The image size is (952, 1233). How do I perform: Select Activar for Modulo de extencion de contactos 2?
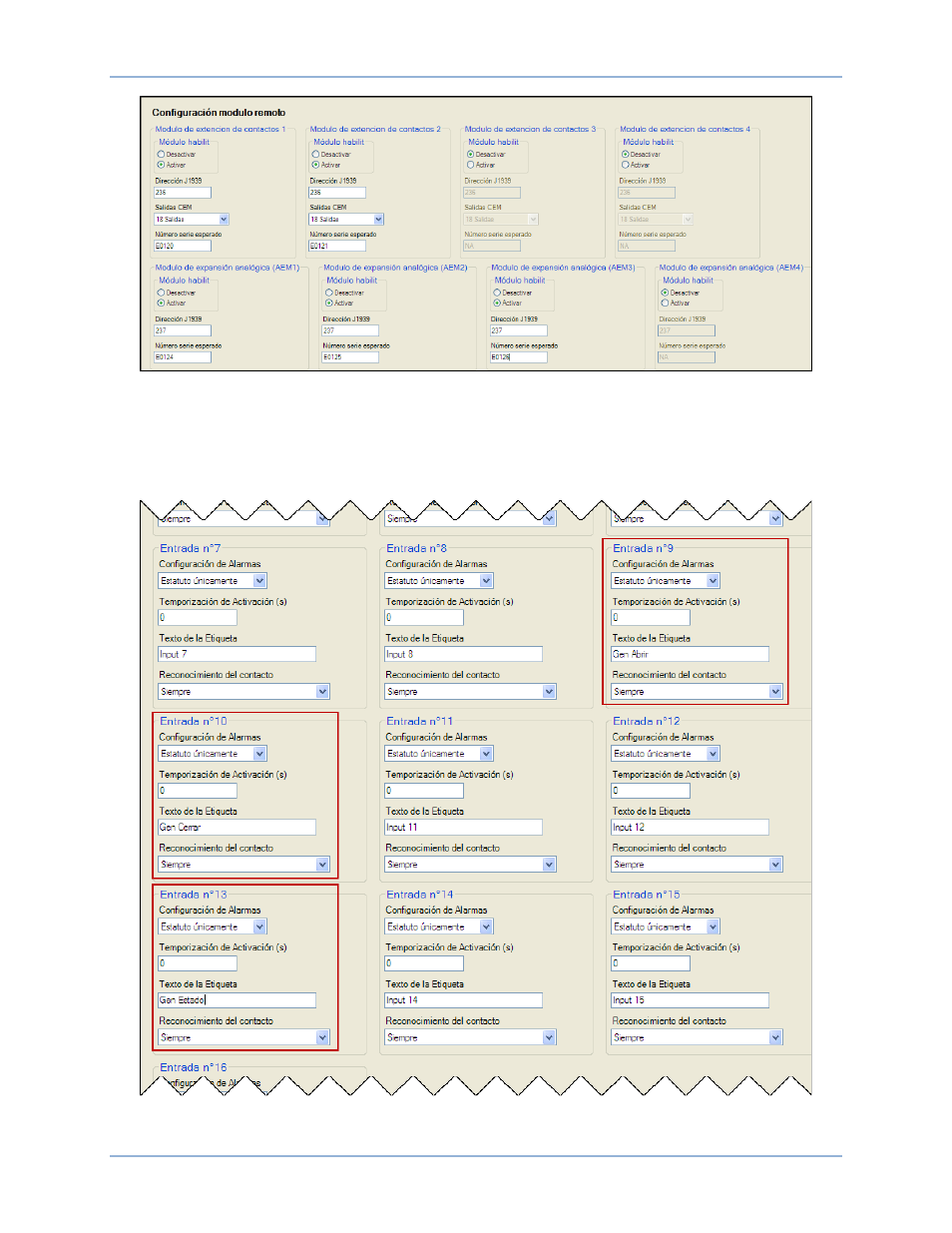(x=315, y=165)
